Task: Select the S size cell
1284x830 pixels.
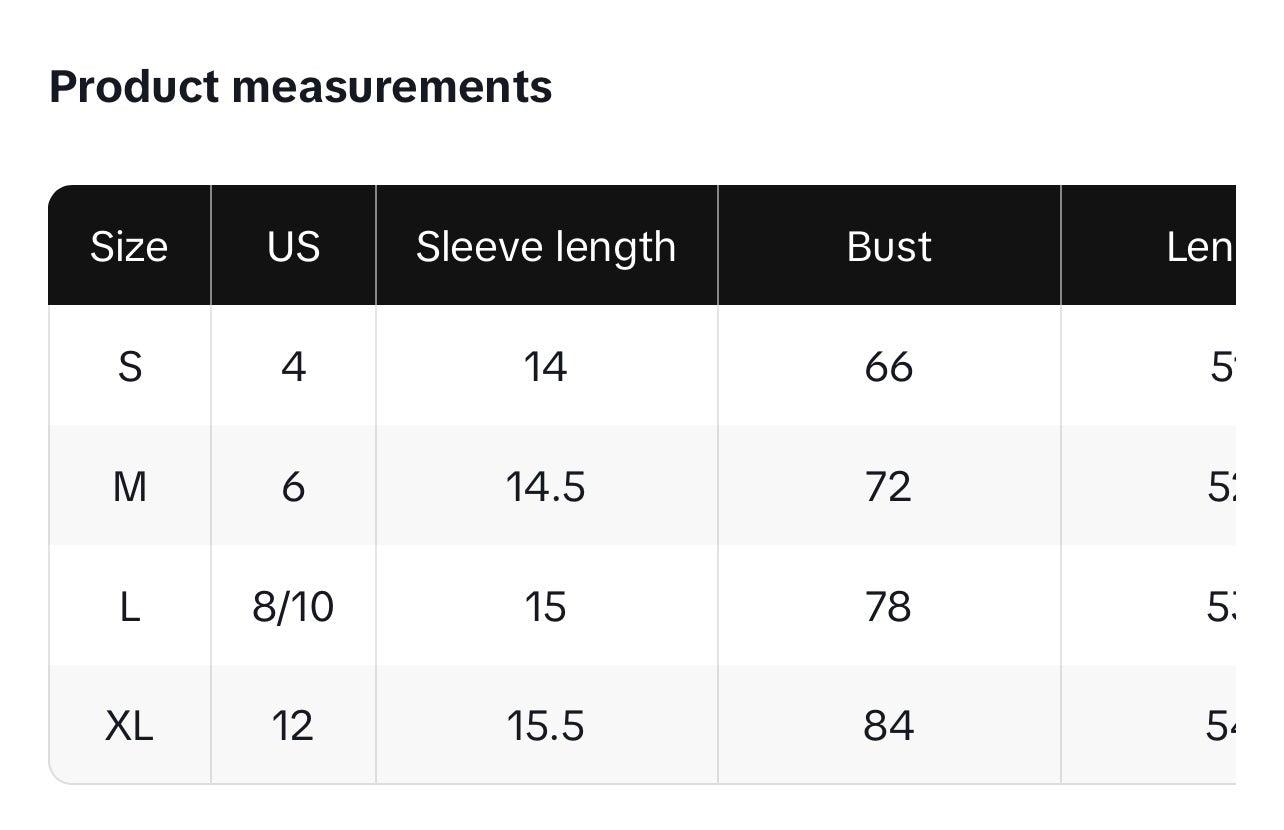Action: pos(129,367)
